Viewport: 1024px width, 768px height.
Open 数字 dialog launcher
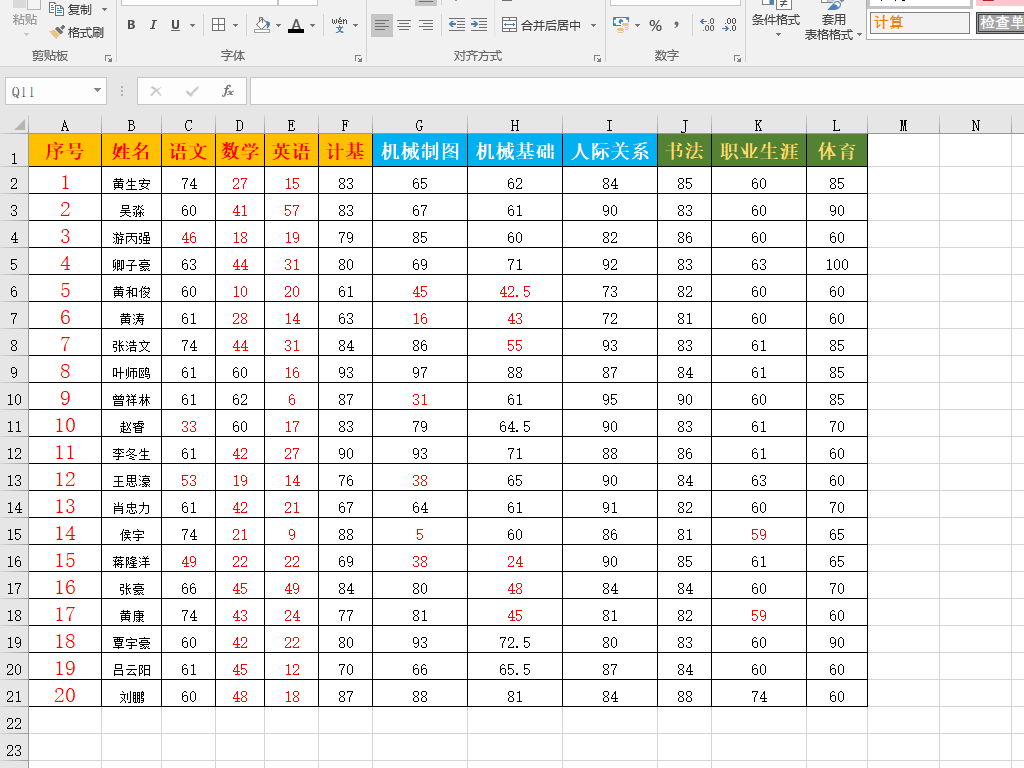737,59
